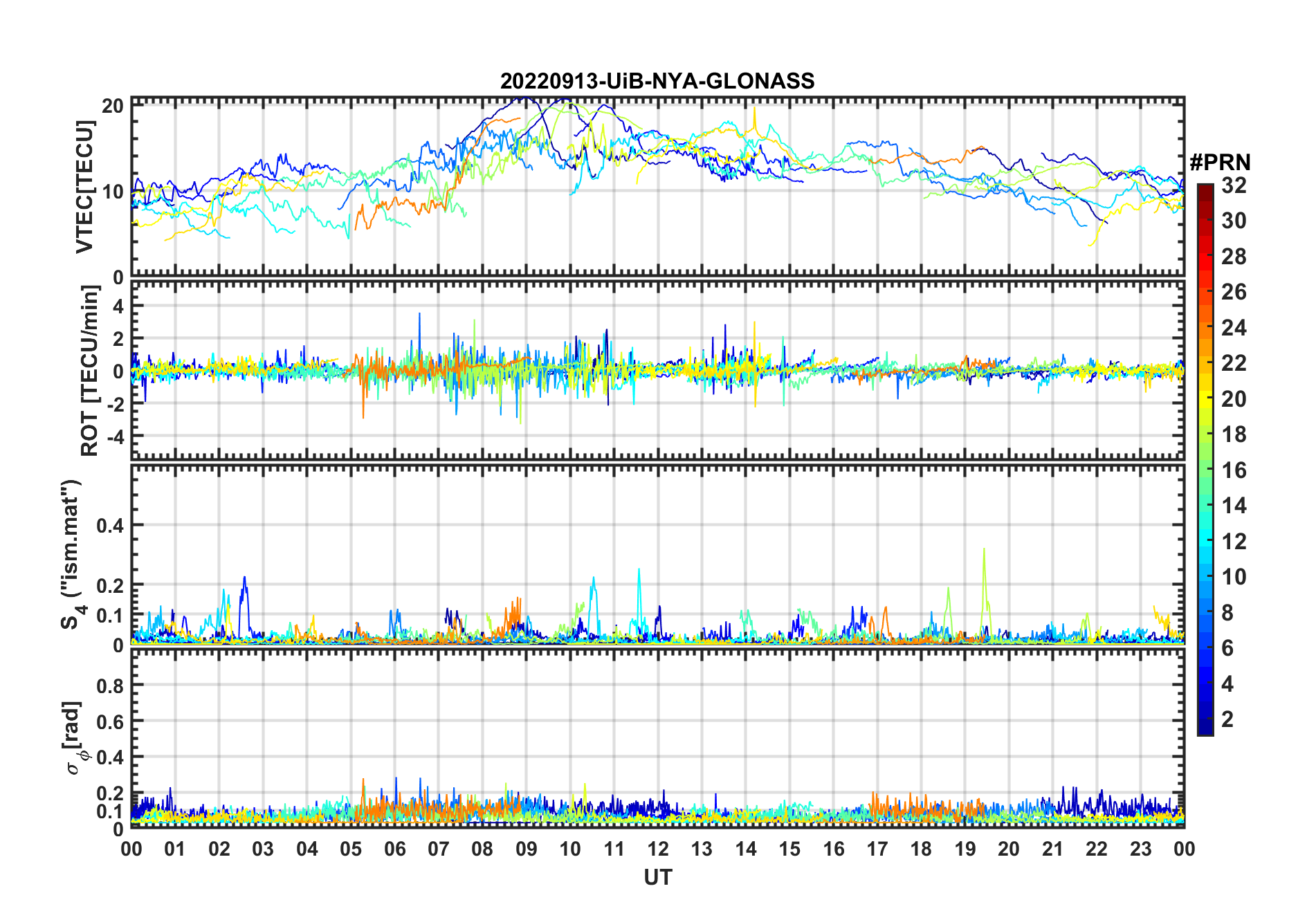The height and width of the screenshot is (920, 1316).
Task: Click the #PRN colorbar title
Action: tap(1220, 162)
